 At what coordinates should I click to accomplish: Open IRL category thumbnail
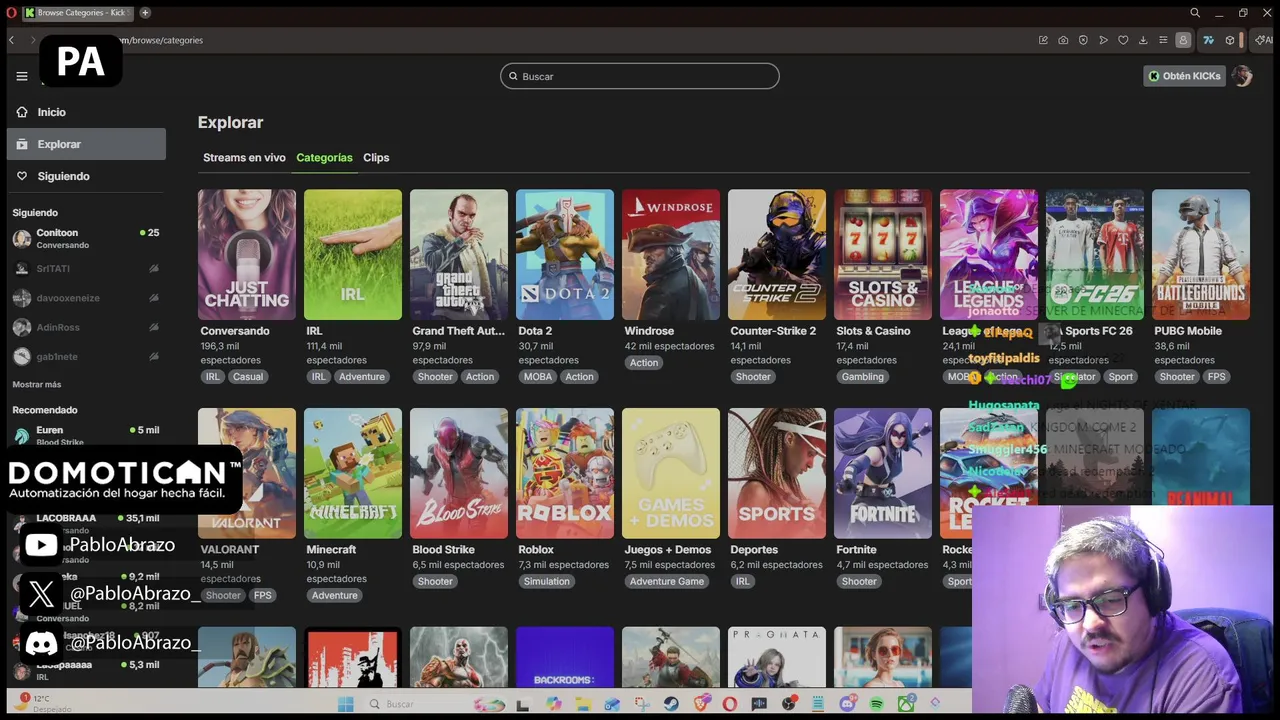point(353,255)
